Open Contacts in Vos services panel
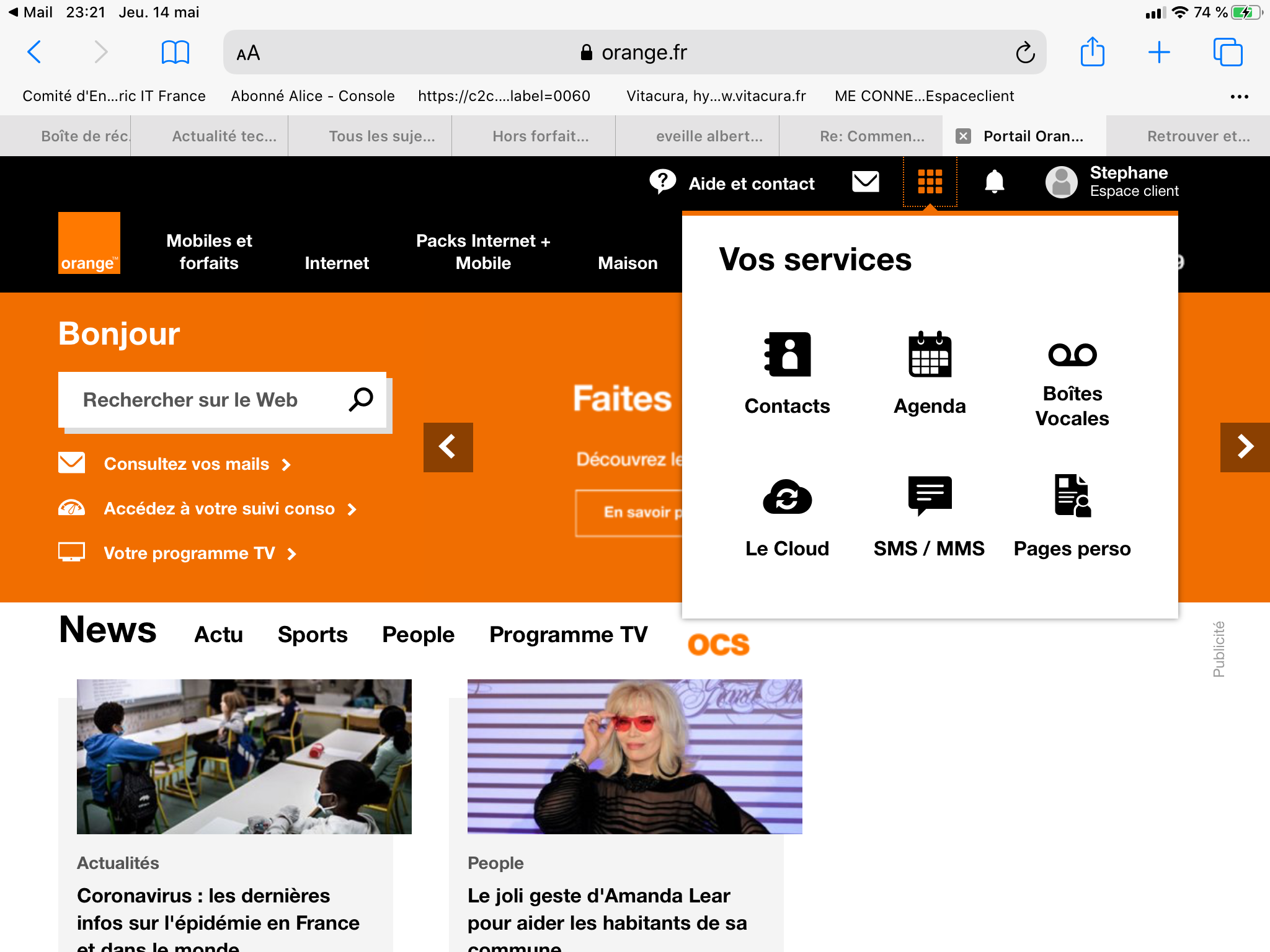1270x952 pixels. click(x=787, y=372)
